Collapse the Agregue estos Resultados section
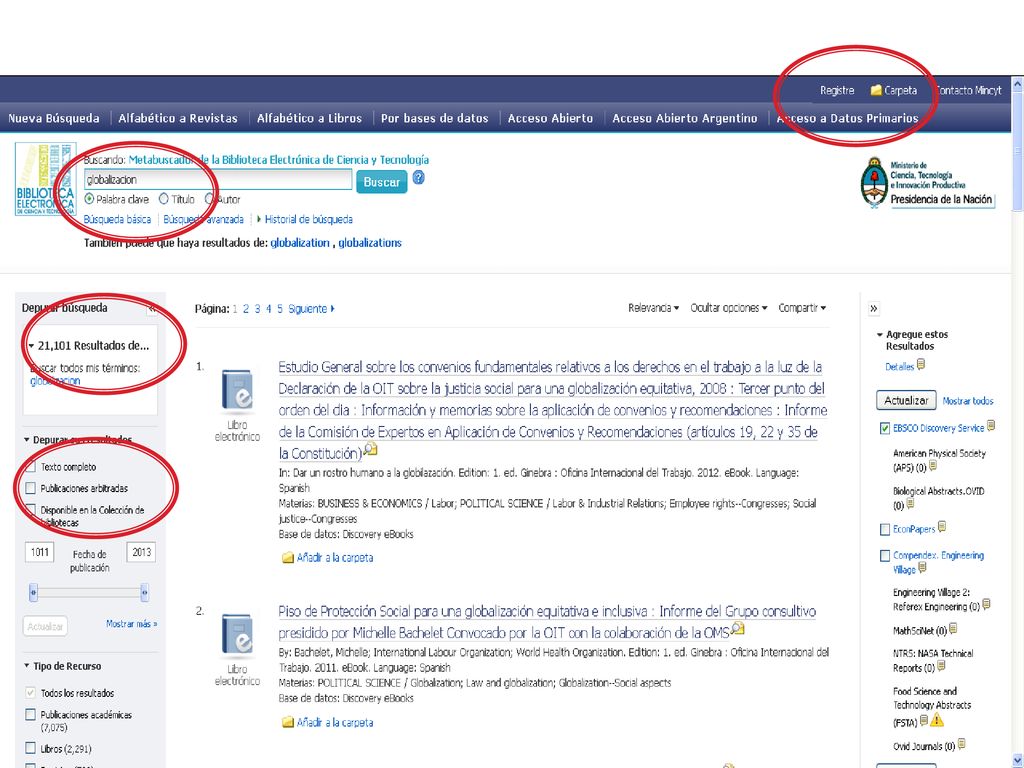 [880, 334]
